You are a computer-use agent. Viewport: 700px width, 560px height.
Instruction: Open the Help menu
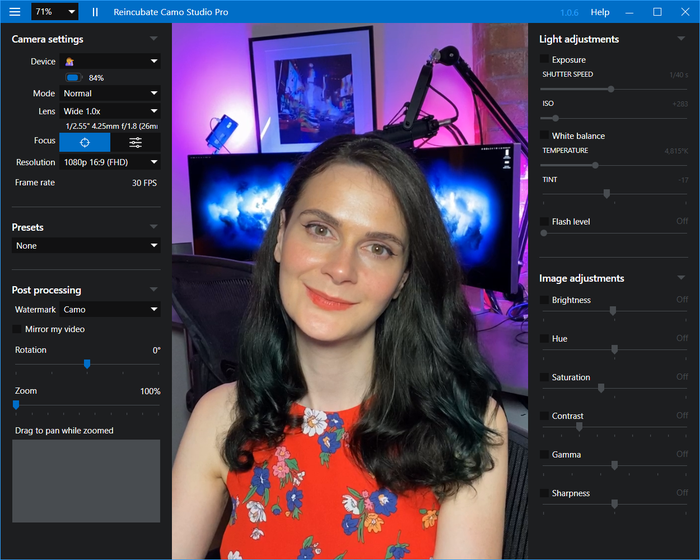click(x=600, y=12)
